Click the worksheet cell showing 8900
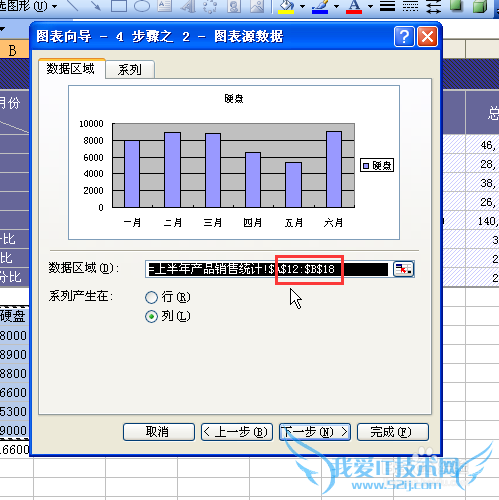Screen dimensions: 499x500 click(14, 354)
